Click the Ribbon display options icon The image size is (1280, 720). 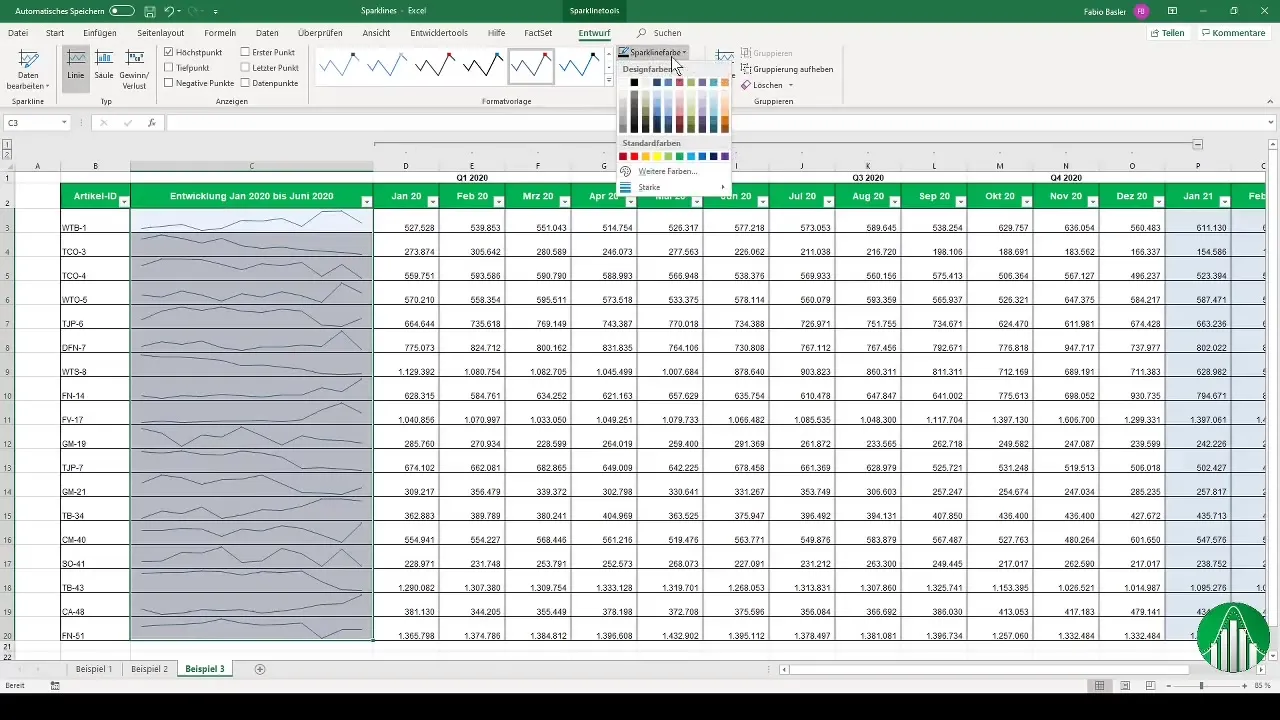tap(1173, 11)
